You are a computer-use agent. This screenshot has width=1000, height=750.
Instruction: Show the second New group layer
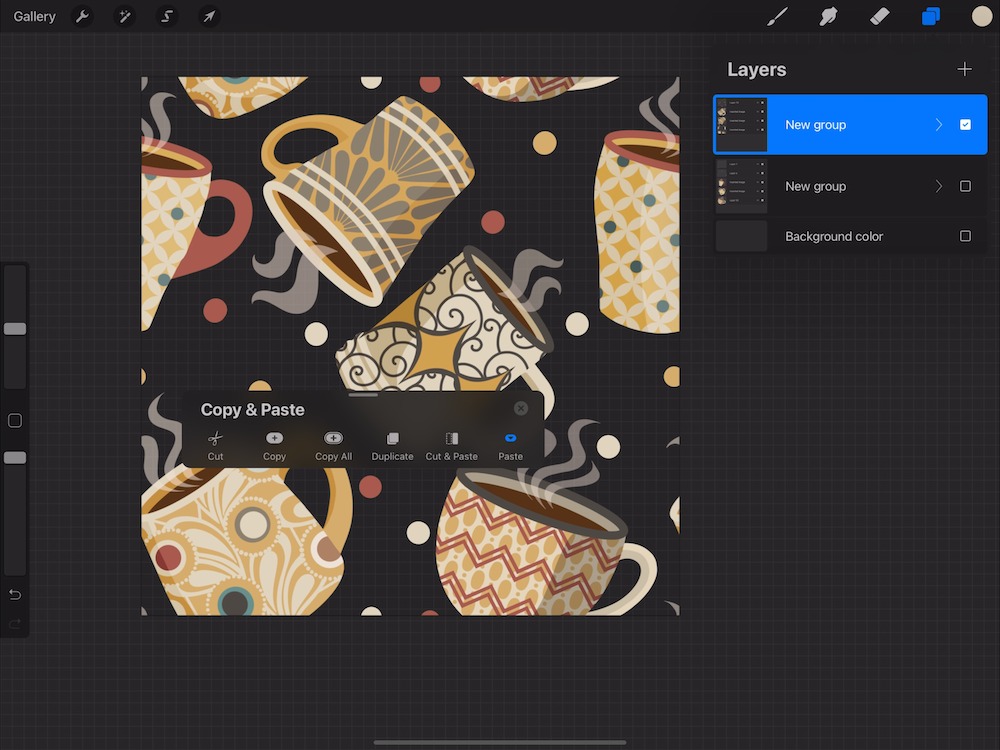[x=965, y=186]
